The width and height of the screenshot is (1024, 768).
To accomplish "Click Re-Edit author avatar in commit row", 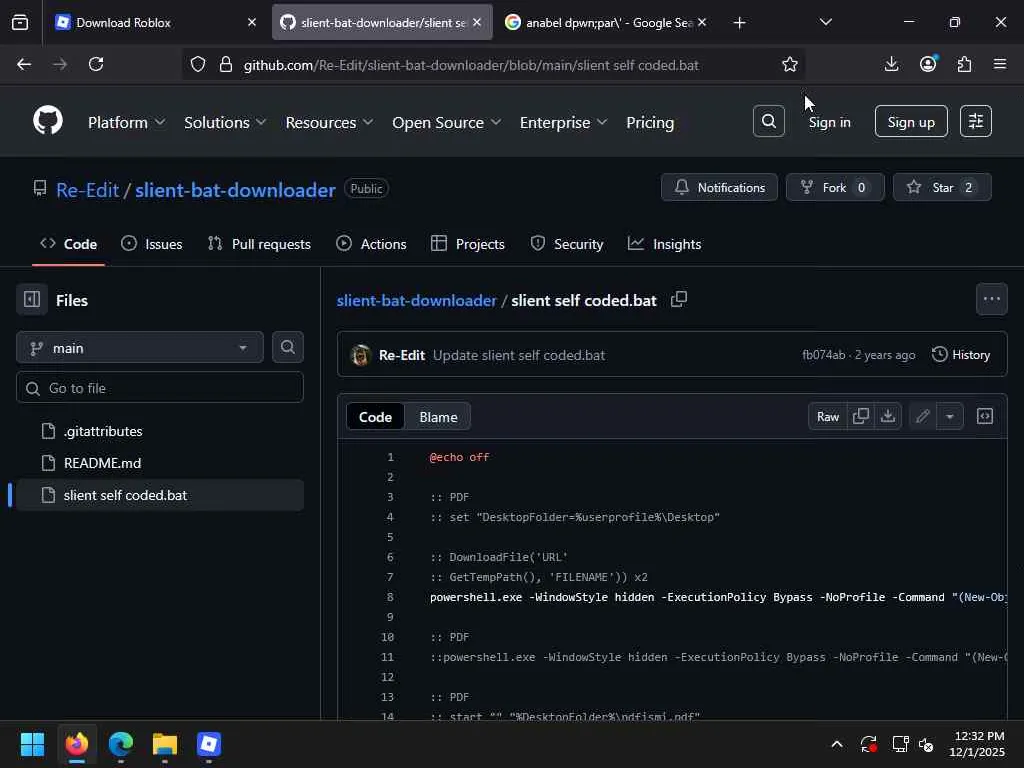I will coord(360,355).
